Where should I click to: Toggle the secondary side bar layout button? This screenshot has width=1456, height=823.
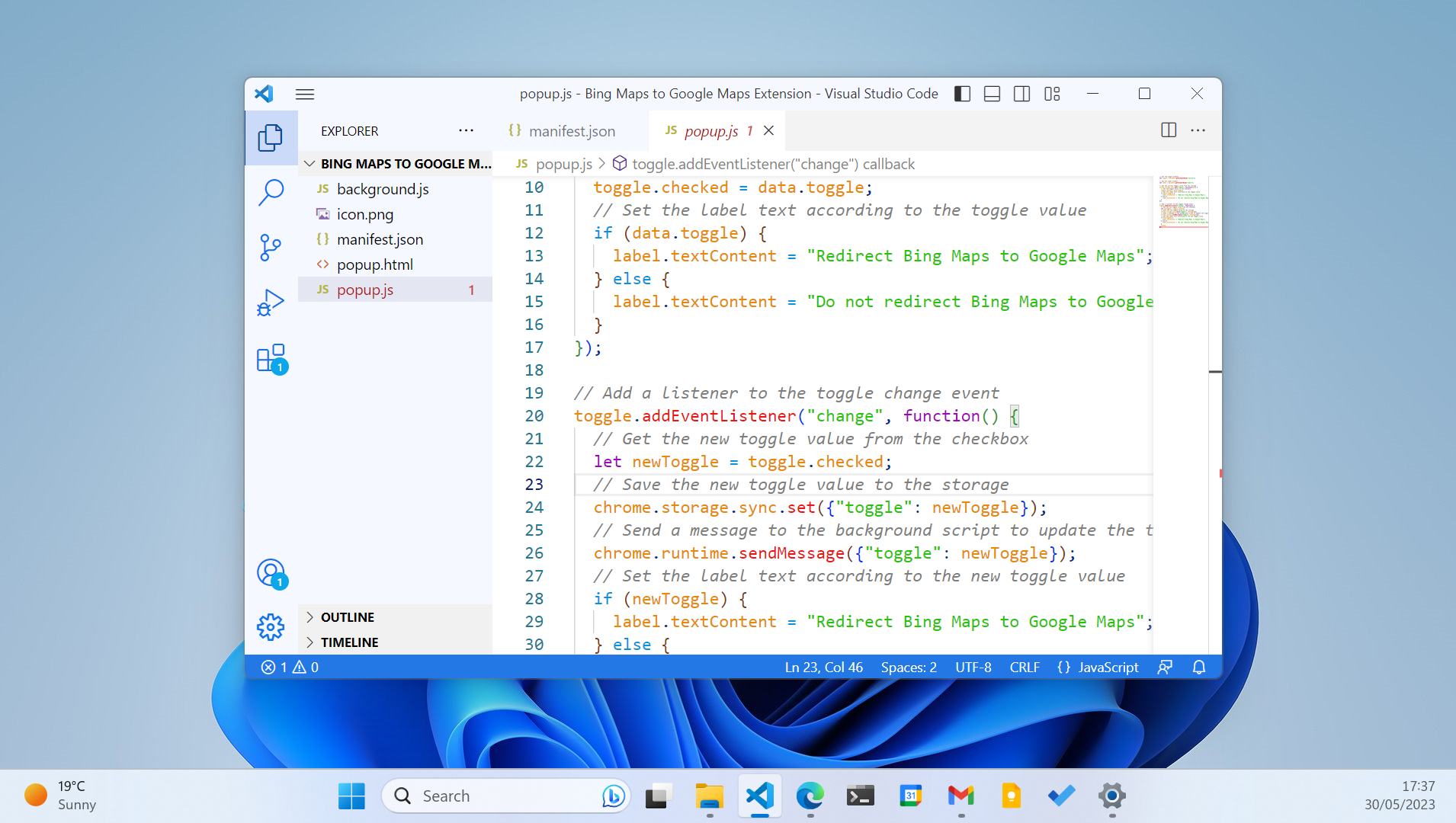(x=1021, y=94)
